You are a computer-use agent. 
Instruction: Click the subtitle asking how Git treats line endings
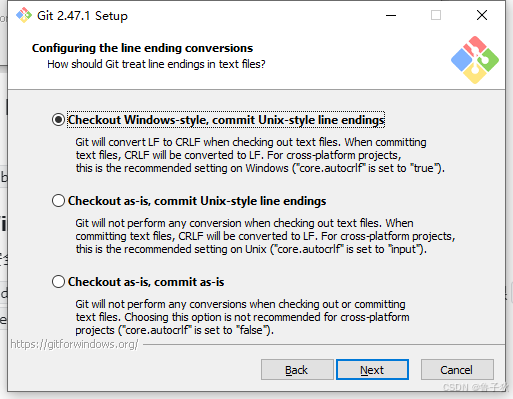click(156, 64)
